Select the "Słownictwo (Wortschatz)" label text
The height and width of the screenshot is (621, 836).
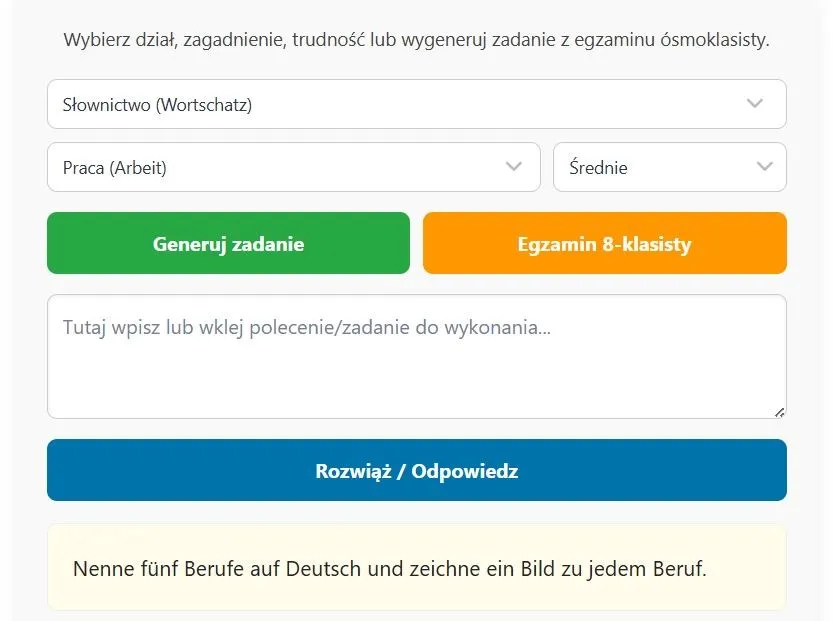(x=157, y=104)
